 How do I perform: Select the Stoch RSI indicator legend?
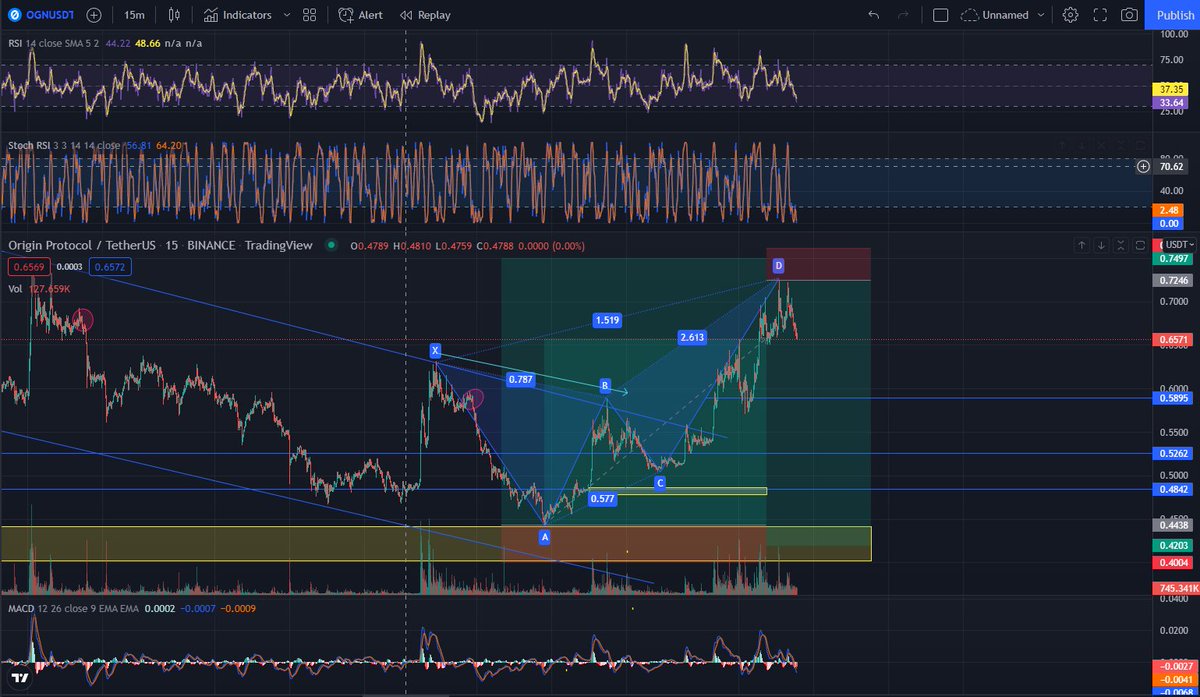pyautogui.click(x=63, y=145)
